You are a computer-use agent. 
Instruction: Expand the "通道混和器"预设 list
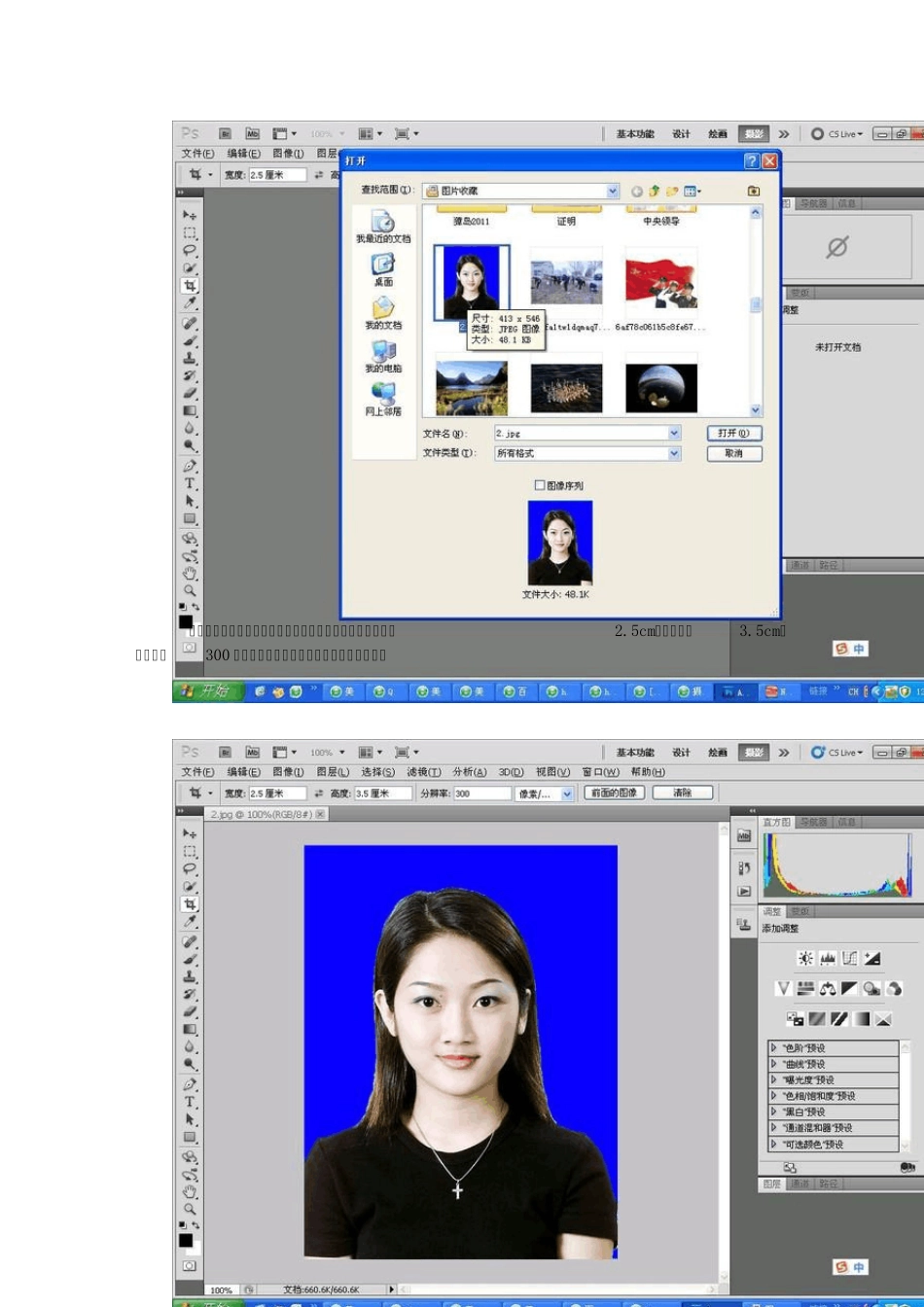[774, 1128]
